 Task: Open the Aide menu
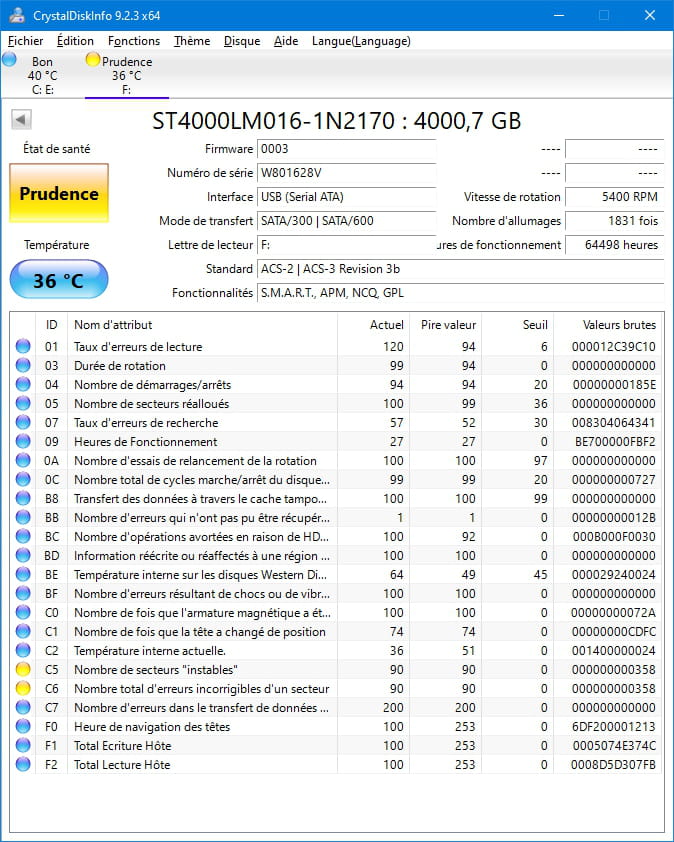(x=286, y=41)
